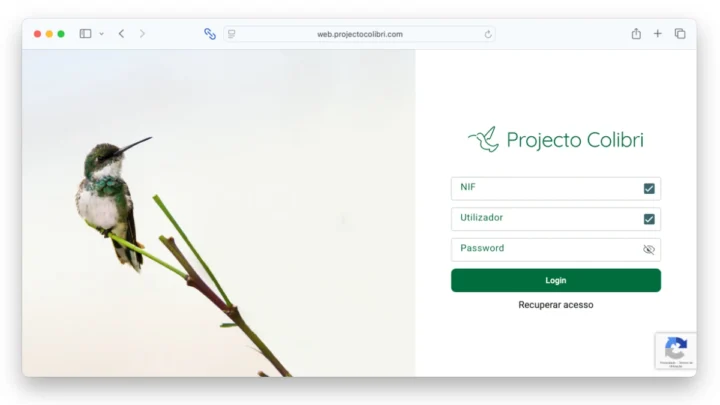
Task: Open a new tab with plus icon
Action: pyautogui.click(x=658, y=34)
